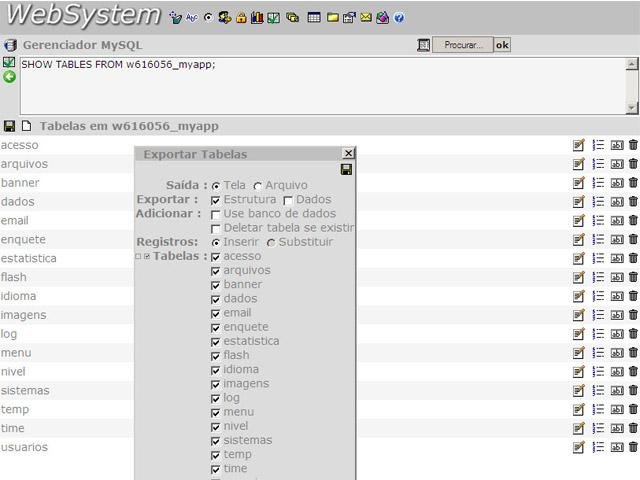
Task: Open the envelope email icon in the toolbar
Action: [x=366, y=18]
